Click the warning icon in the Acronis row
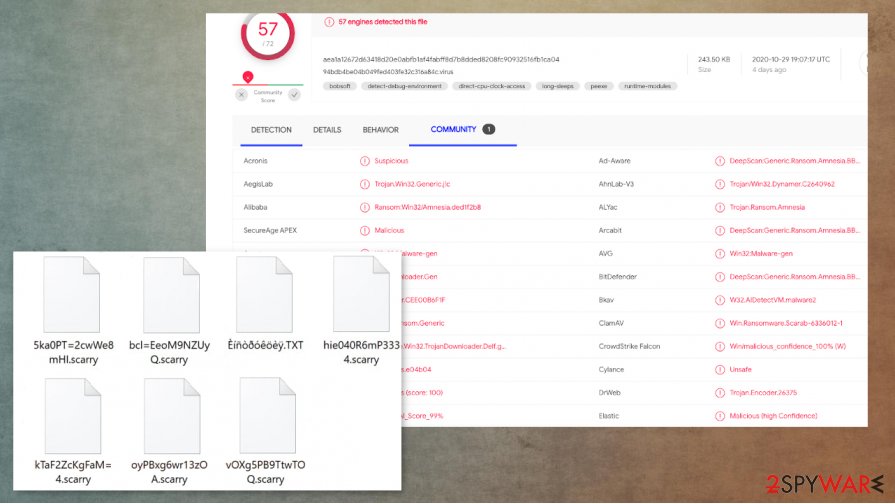This screenshot has height=504, width=895. (x=365, y=161)
